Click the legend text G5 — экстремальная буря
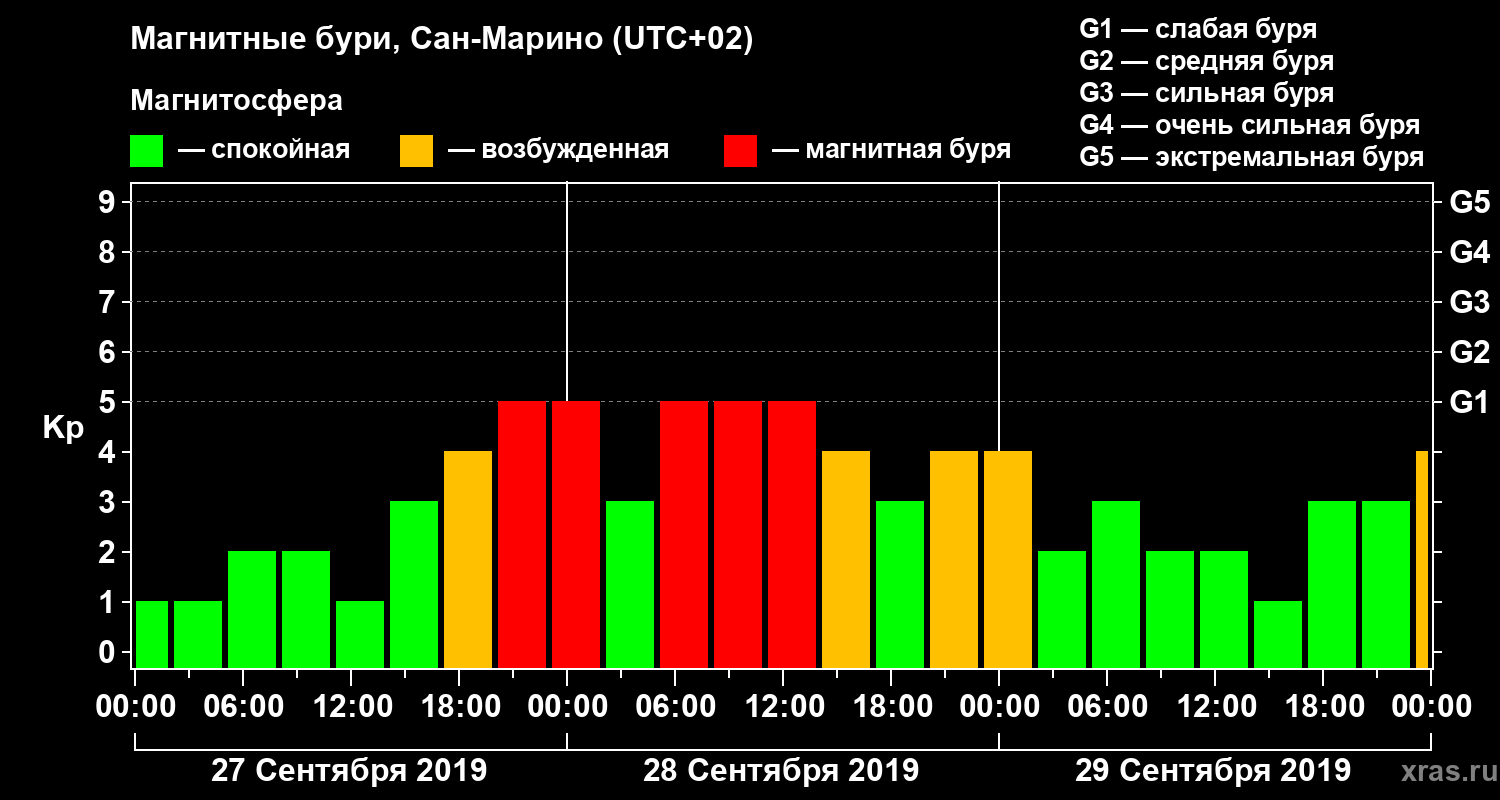The image size is (1500, 800). (1252, 157)
